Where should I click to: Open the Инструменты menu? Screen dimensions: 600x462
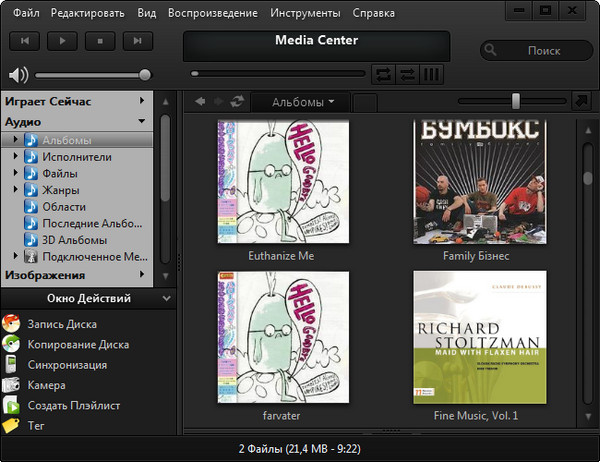[x=305, y=13]
